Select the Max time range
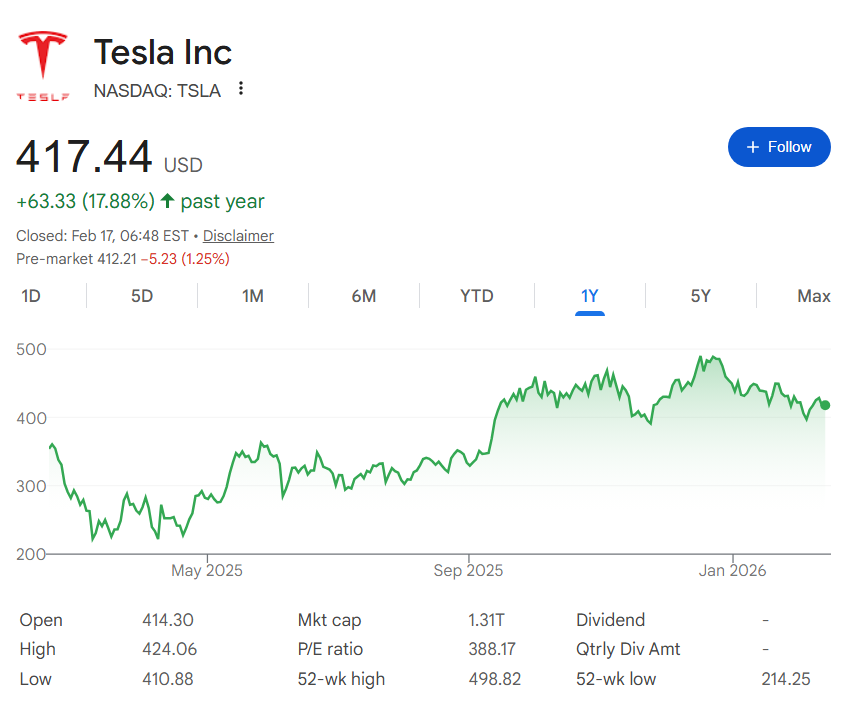This screenshot has width=853, height=710. 813,296
